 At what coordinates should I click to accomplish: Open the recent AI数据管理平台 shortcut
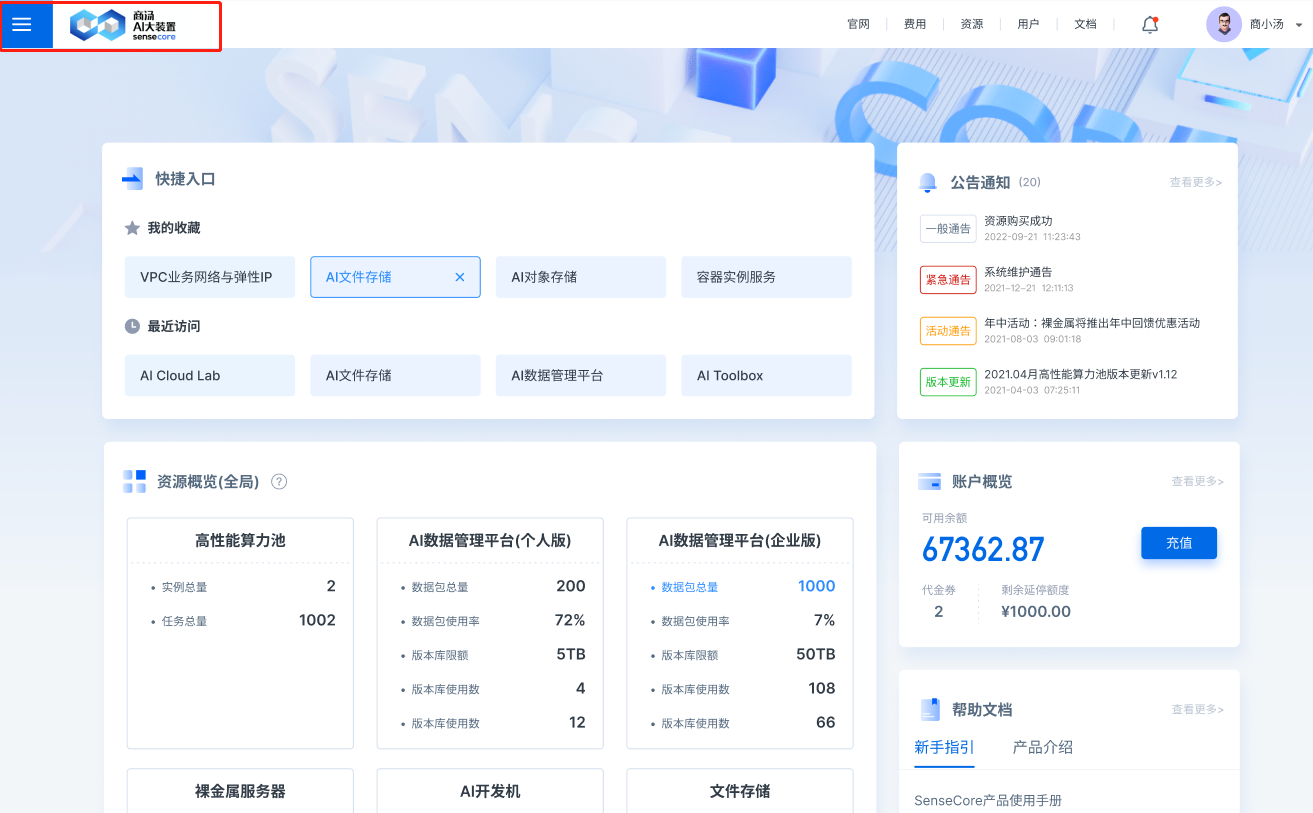coord(581,375)
